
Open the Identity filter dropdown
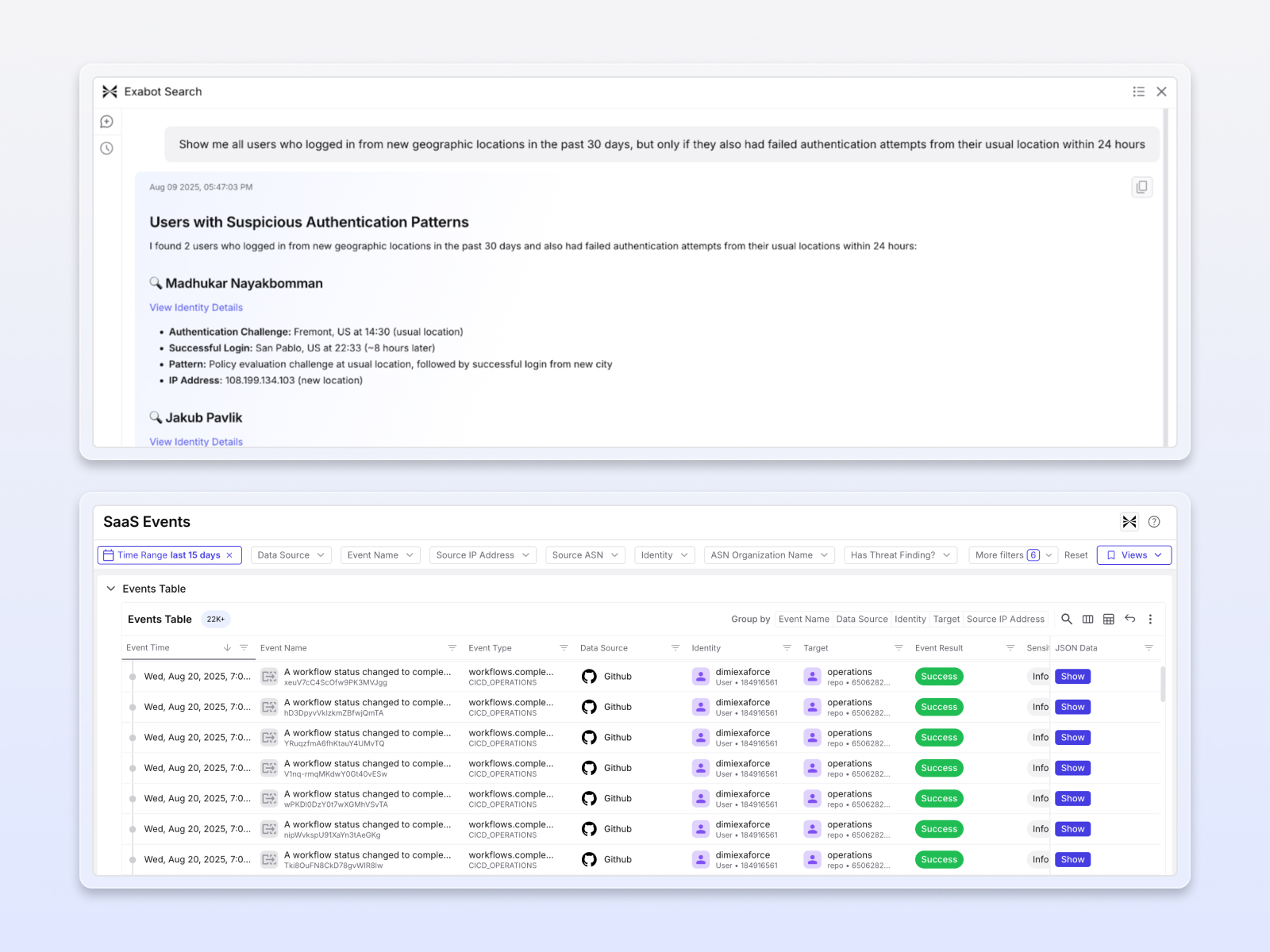(x=664, y=555)
